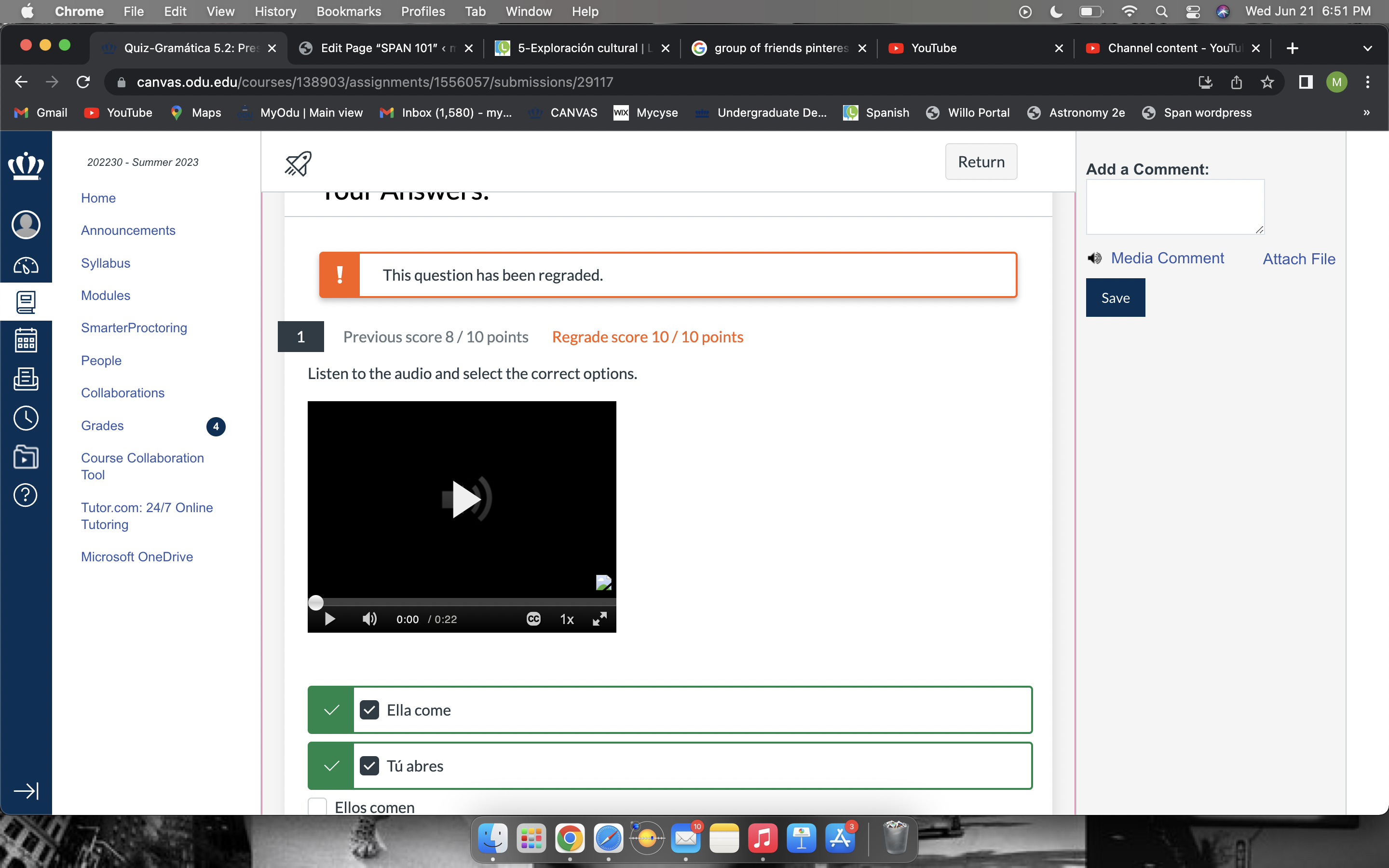Mute the audio player volume icon
Image resolution: width=1389 pixels, height=868 pixels.
pyautogui.click(x=369, y=619)
